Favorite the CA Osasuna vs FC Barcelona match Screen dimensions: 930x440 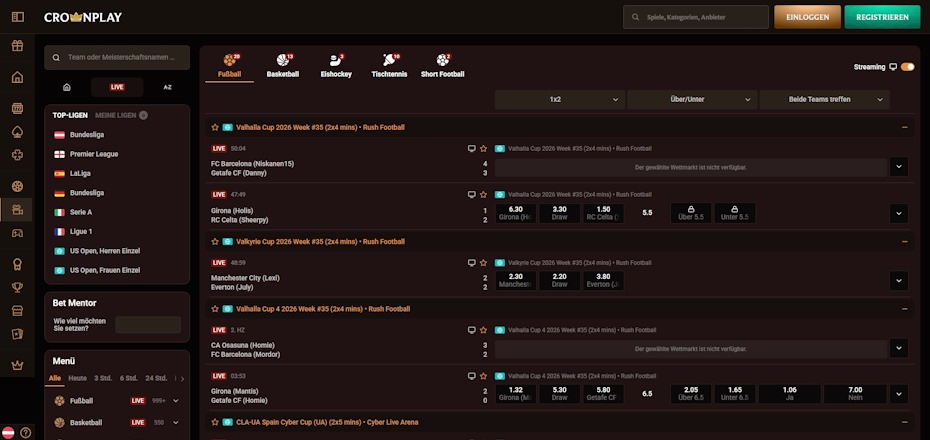point(483,330)
